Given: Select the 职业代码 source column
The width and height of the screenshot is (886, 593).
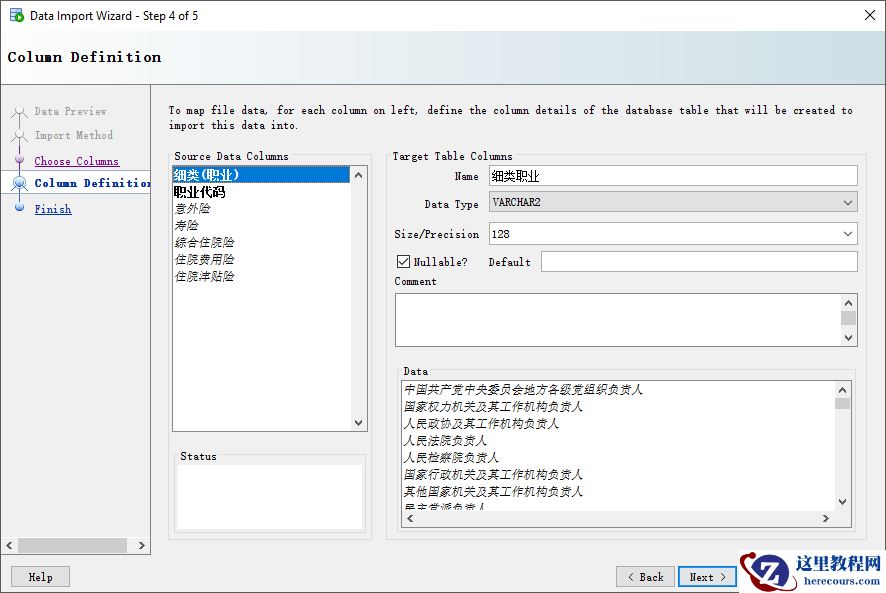Looking at the screenshot, I should (200, 192).
